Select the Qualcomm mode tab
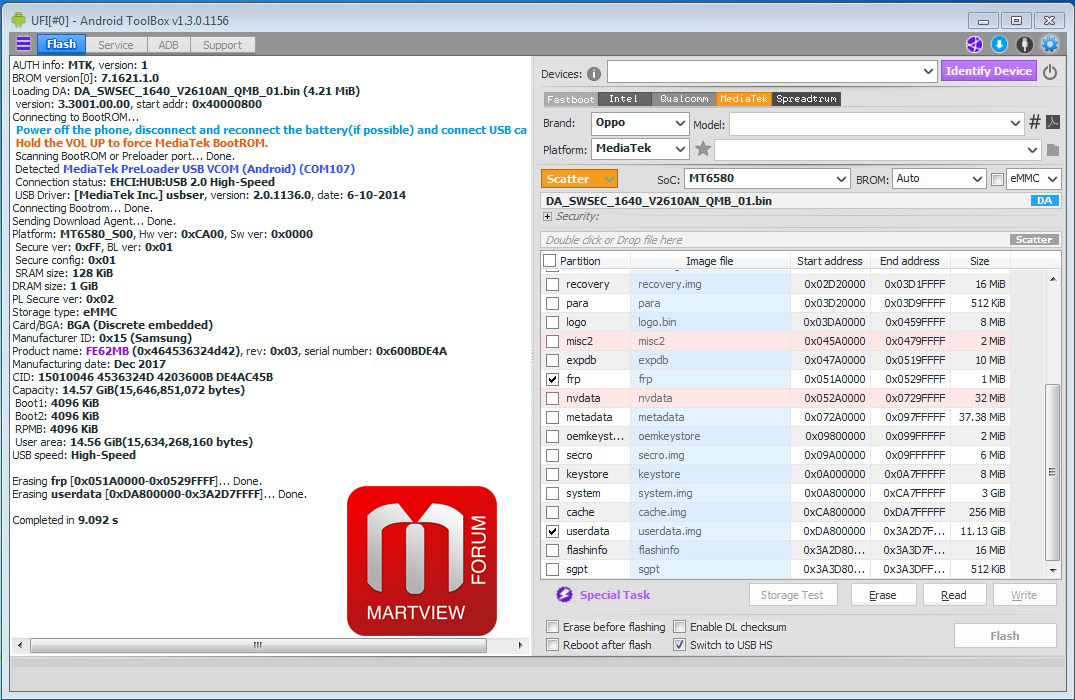 point(684,99)
